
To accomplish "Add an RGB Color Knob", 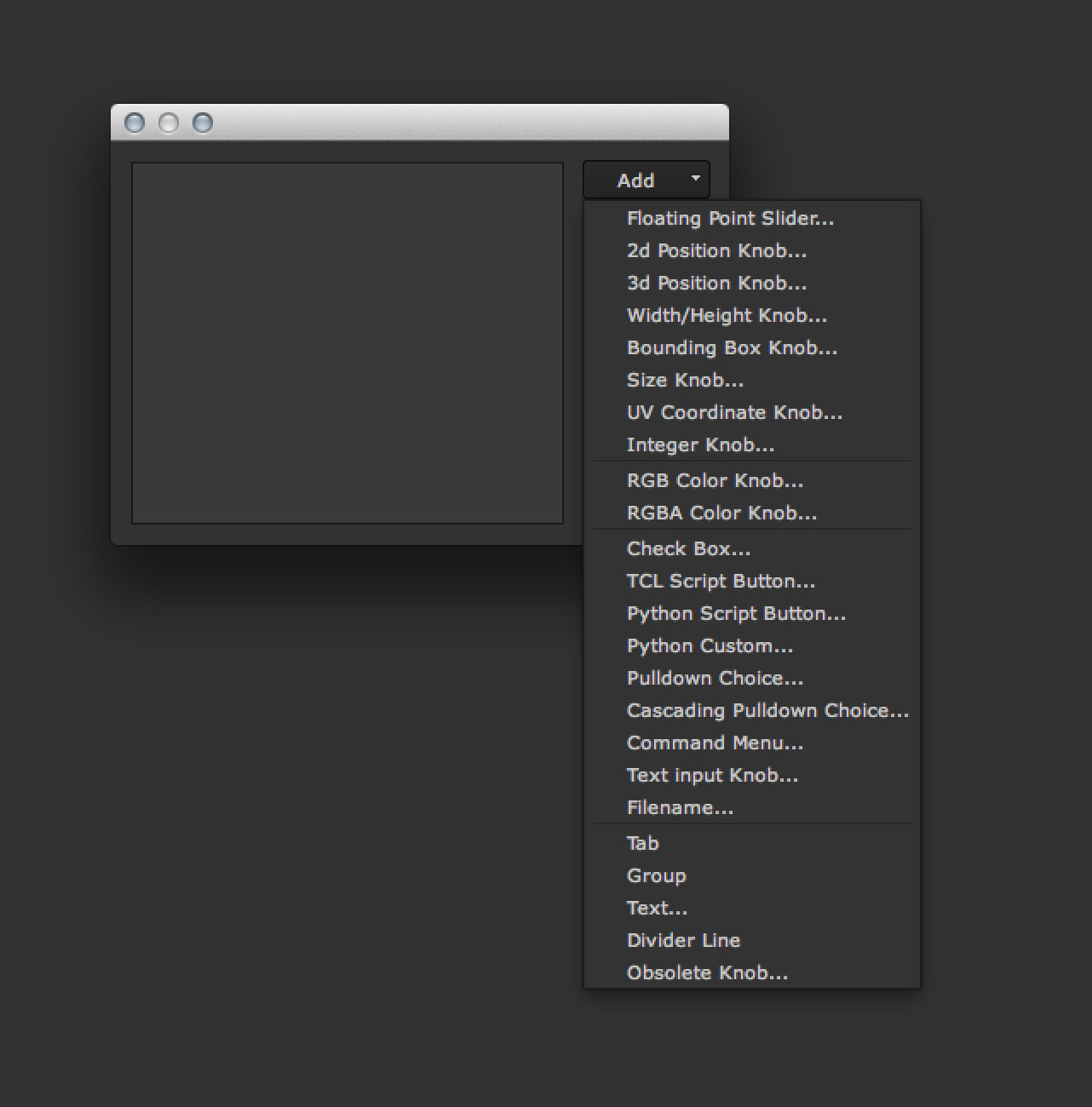I will point(751,481).
